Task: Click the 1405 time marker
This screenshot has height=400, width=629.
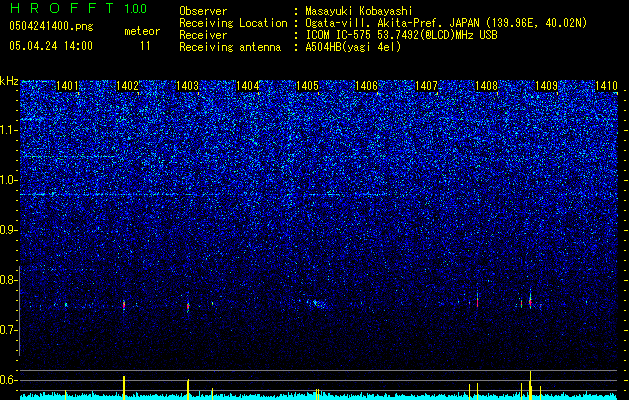Action: tap(307, 86)
